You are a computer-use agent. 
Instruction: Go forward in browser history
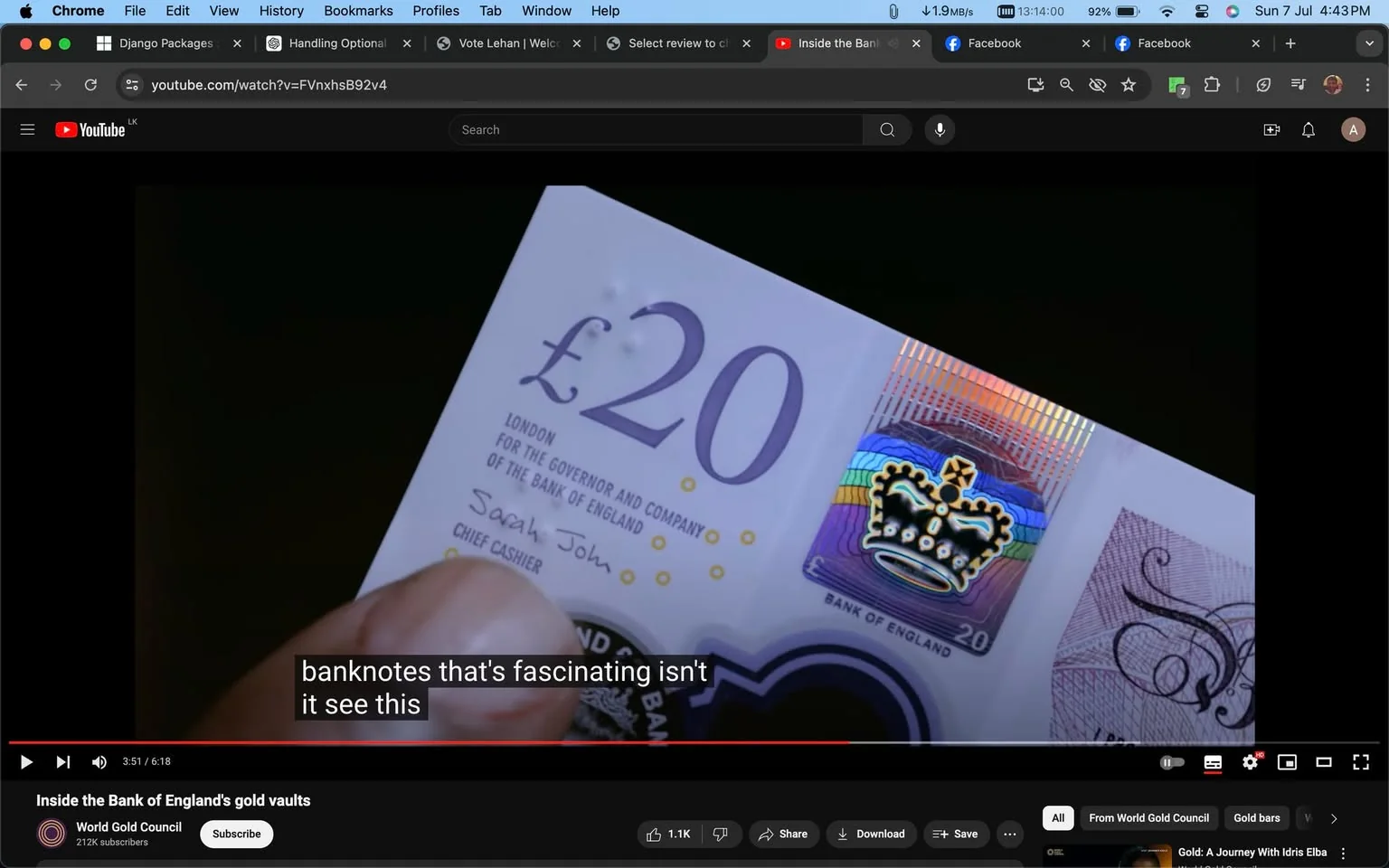[56, 85]
